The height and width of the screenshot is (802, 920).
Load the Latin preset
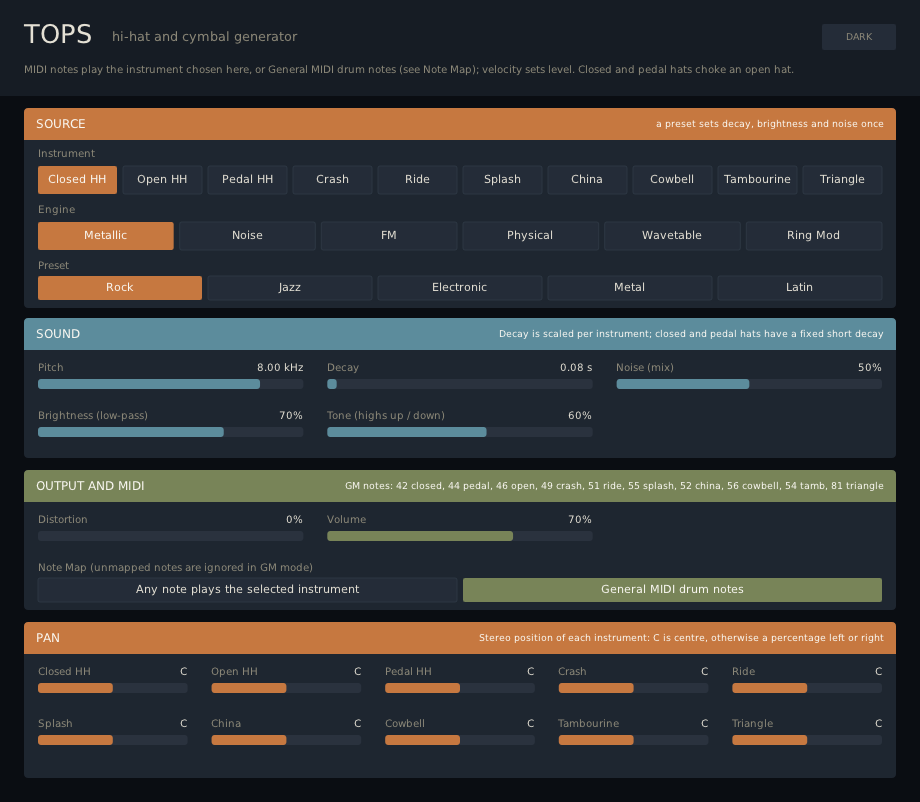coord(799,287)
